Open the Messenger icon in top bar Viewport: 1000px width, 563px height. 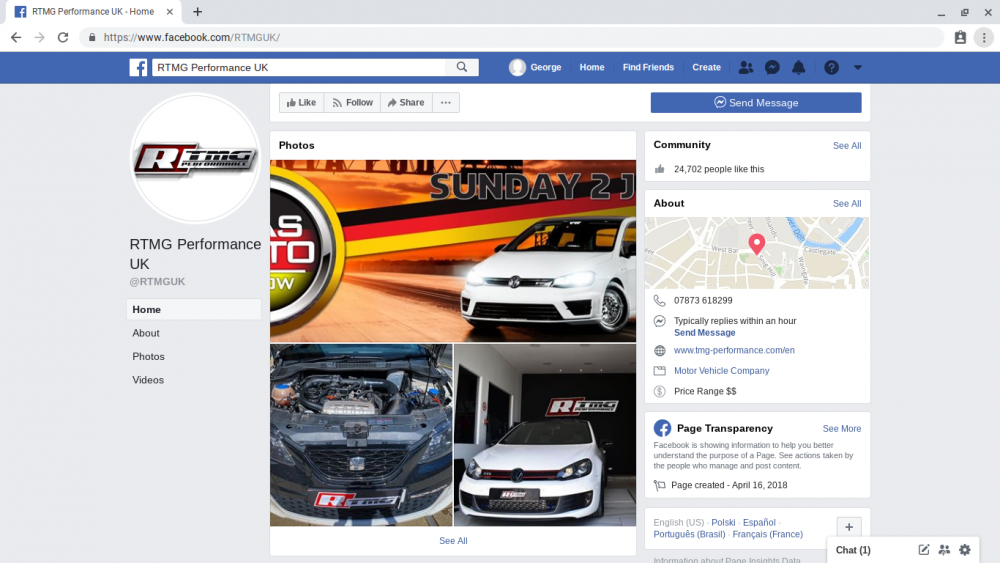tap(772, 67)
